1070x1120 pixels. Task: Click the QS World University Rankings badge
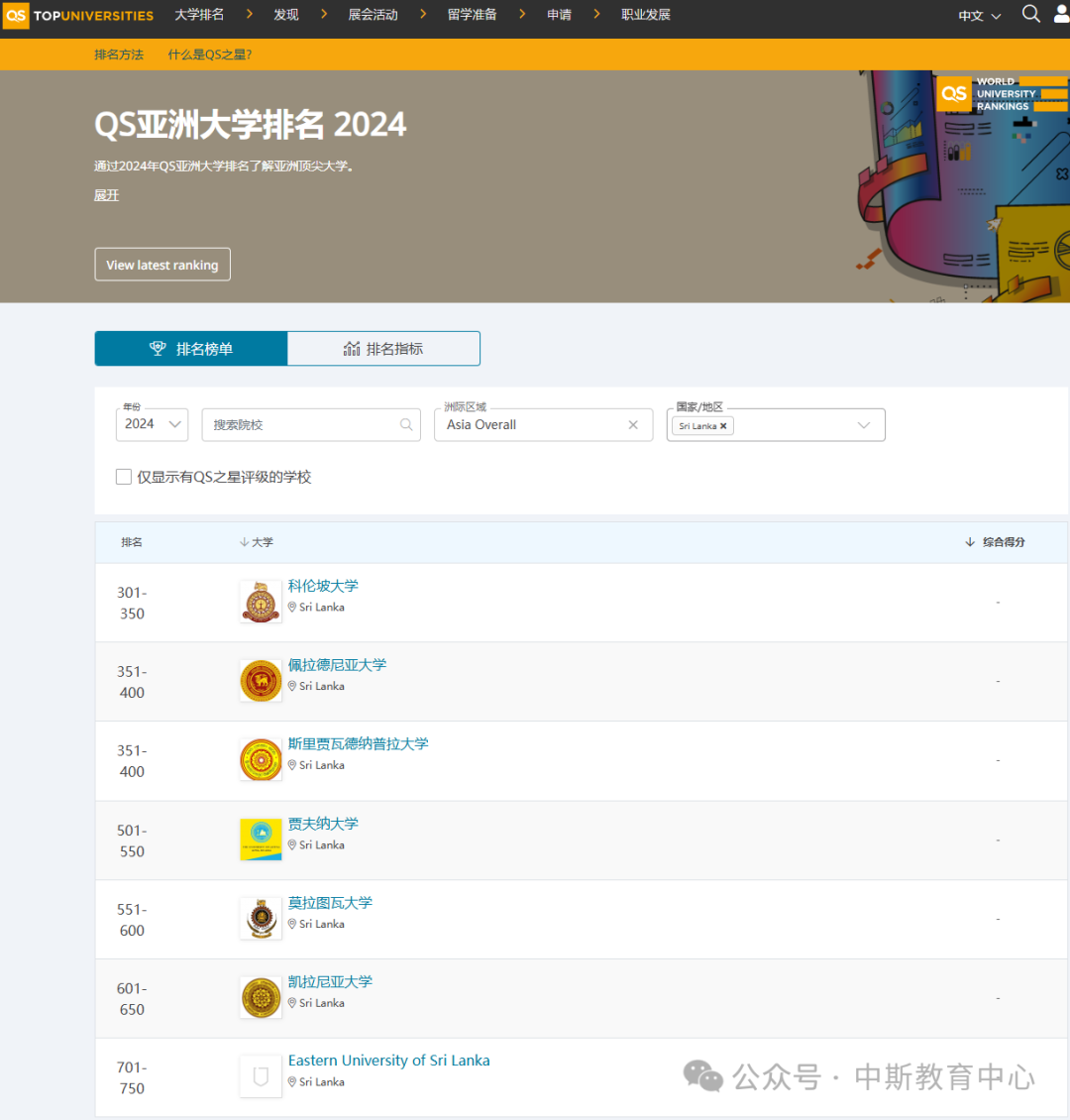point(1003,93)
